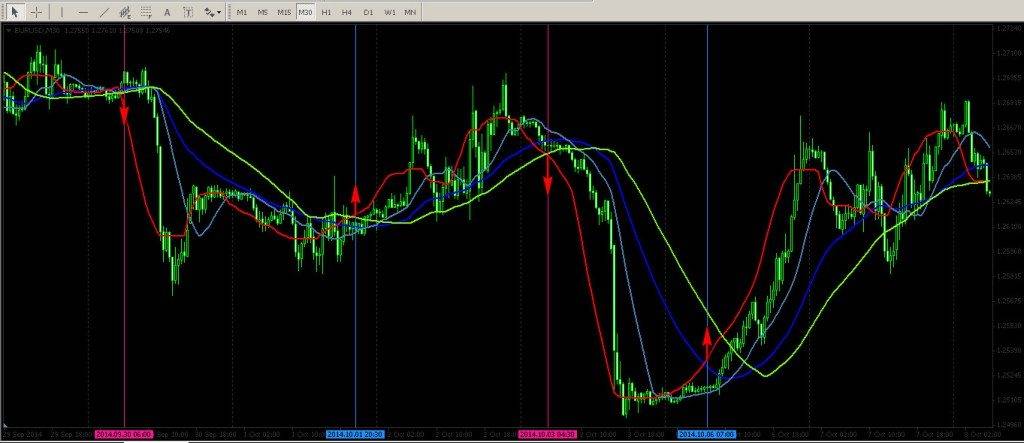
Task: Switch chart to M5 timeframe
Action: click(263, 12)
